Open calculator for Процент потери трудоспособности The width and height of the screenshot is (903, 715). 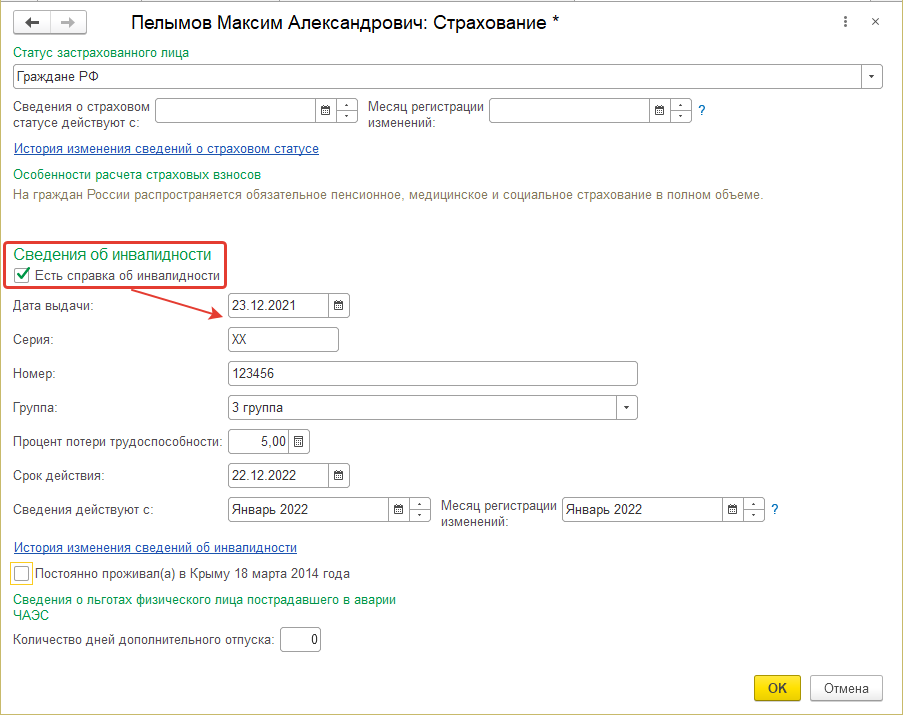coord(301,441)
